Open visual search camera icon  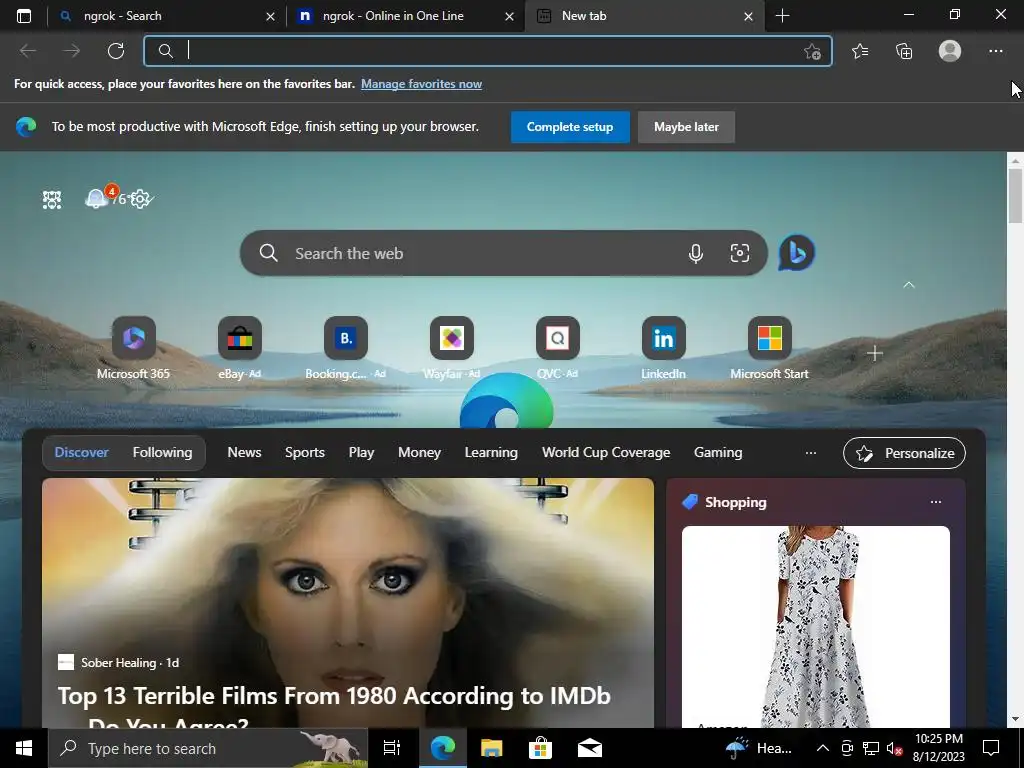pos(739,253)
